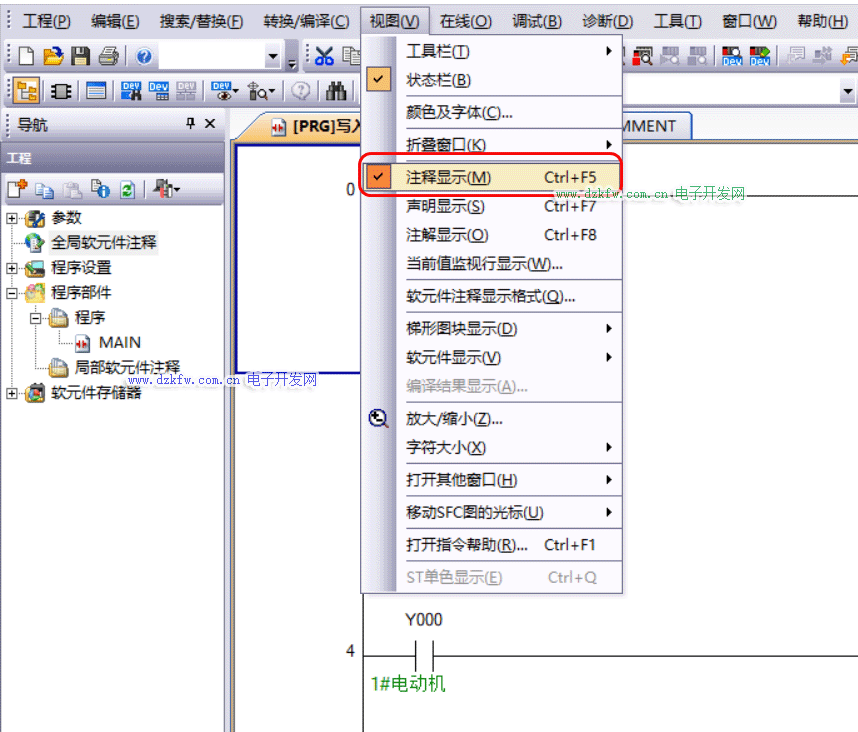Screen dimensions: 858x732
Task: Open the 在线 menu
Action: [x=465, y=21]
